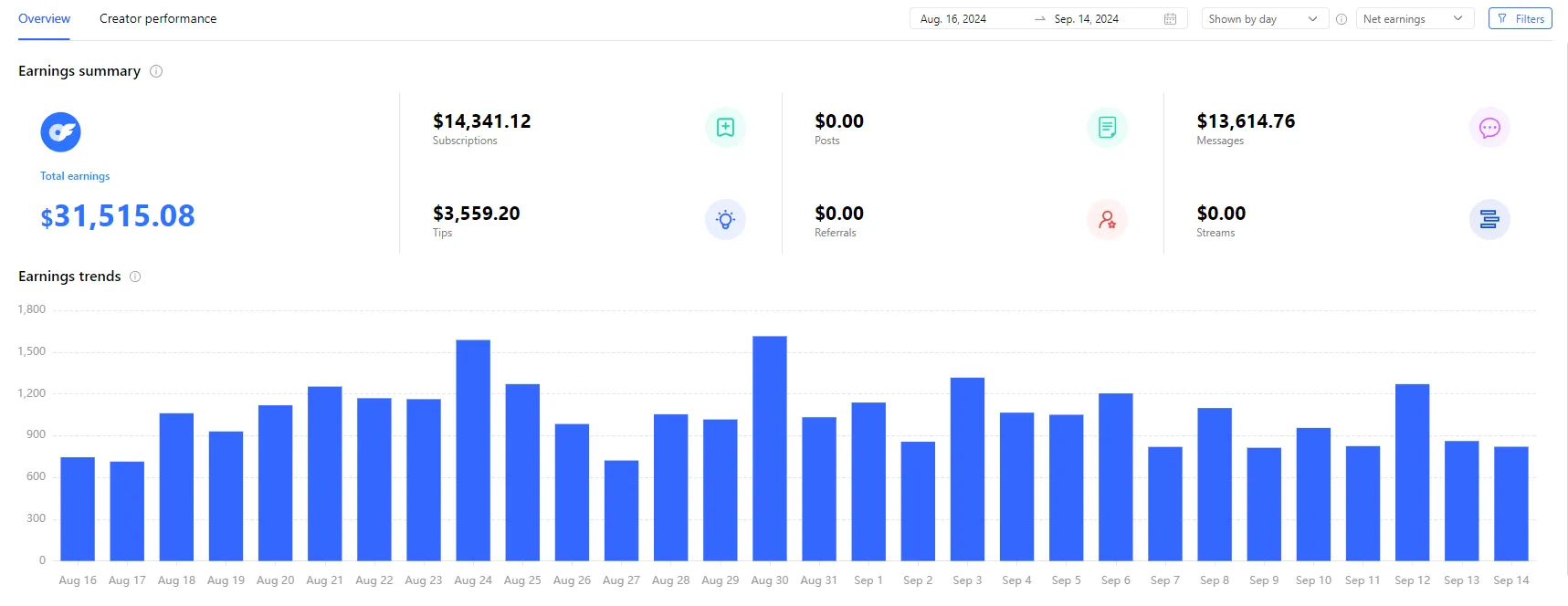Click the Total earnings logo icon
The width and height of the screenshot is (1568, 606).
click(x=60, y=132)
